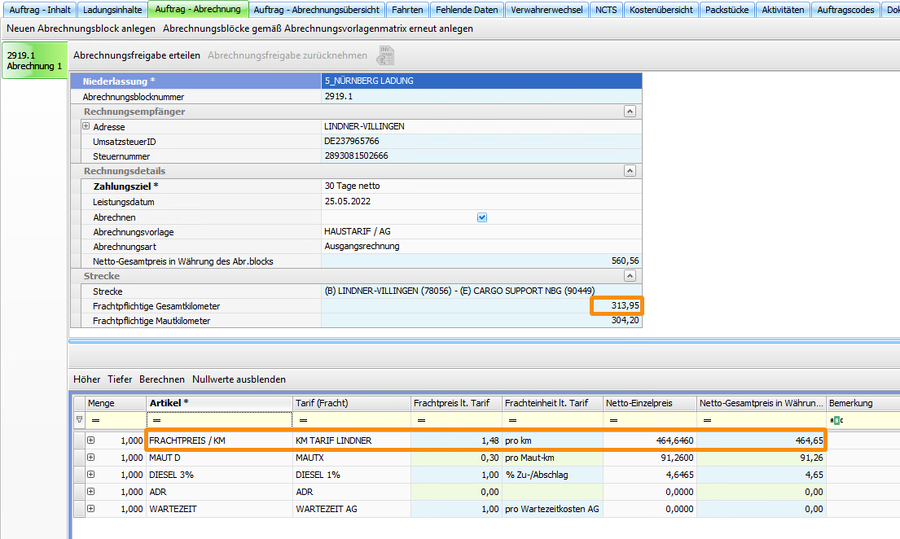This screenshot has height=539, width=900.
Task: Toggle the Abrechnen checkbox
Action: (x=482, y=217)
